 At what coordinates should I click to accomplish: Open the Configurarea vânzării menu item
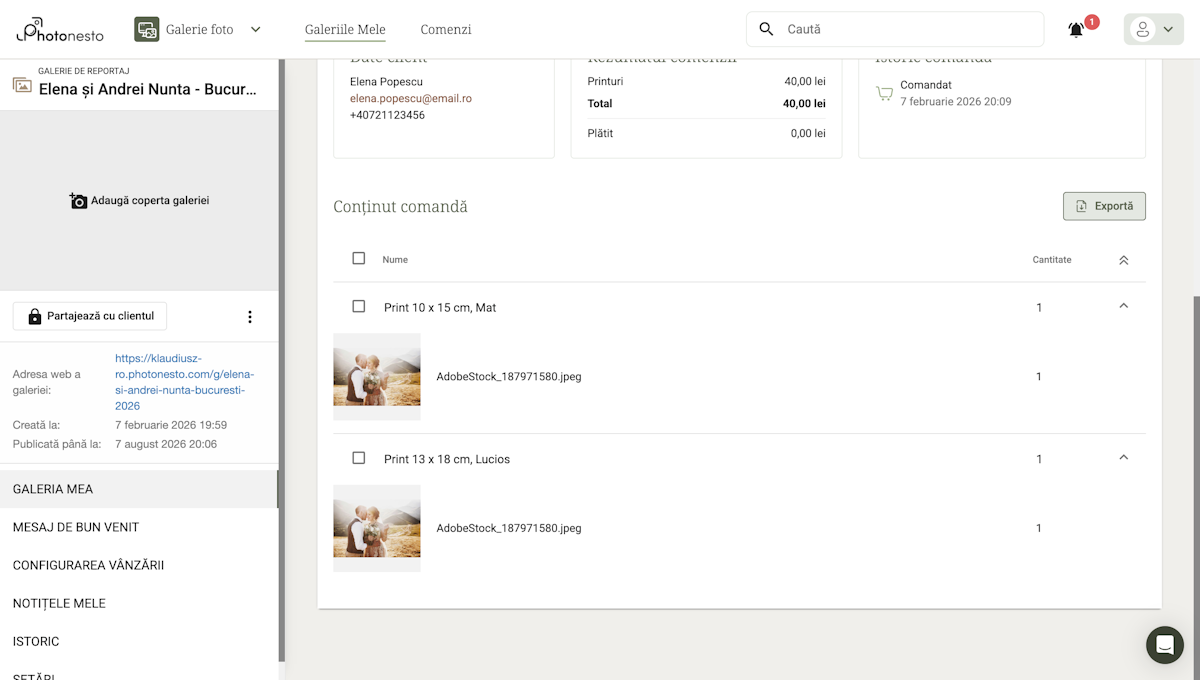[x=88, y=565]
